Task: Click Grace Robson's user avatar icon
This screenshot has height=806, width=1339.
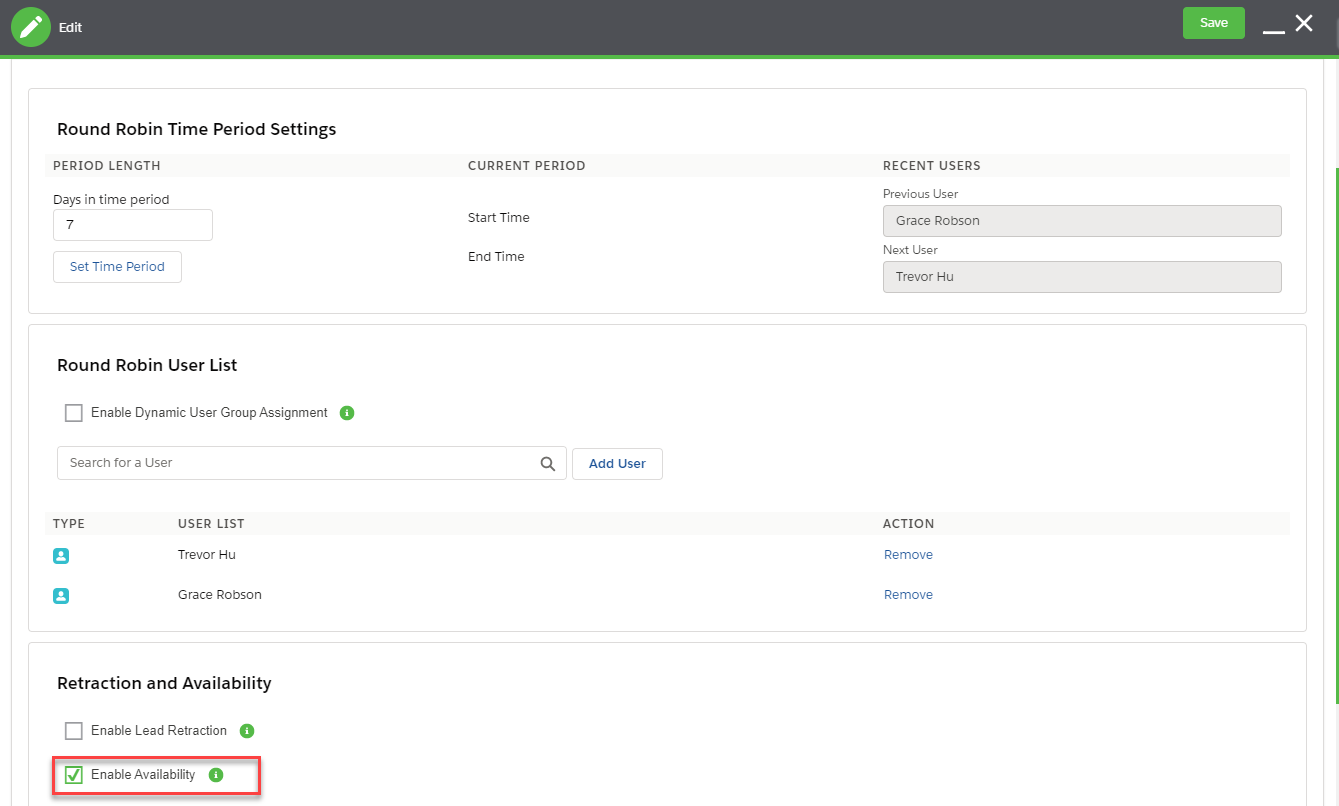Action: point(61,595)
